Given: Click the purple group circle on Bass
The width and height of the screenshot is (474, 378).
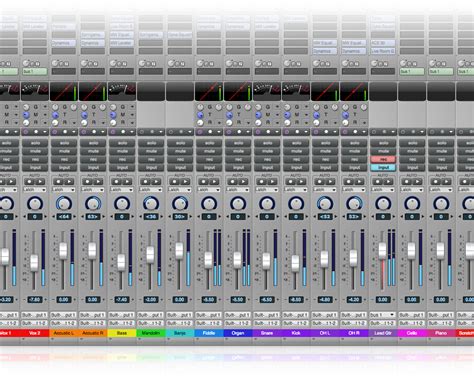Looking at the screenshot, I should click(113, 132).
